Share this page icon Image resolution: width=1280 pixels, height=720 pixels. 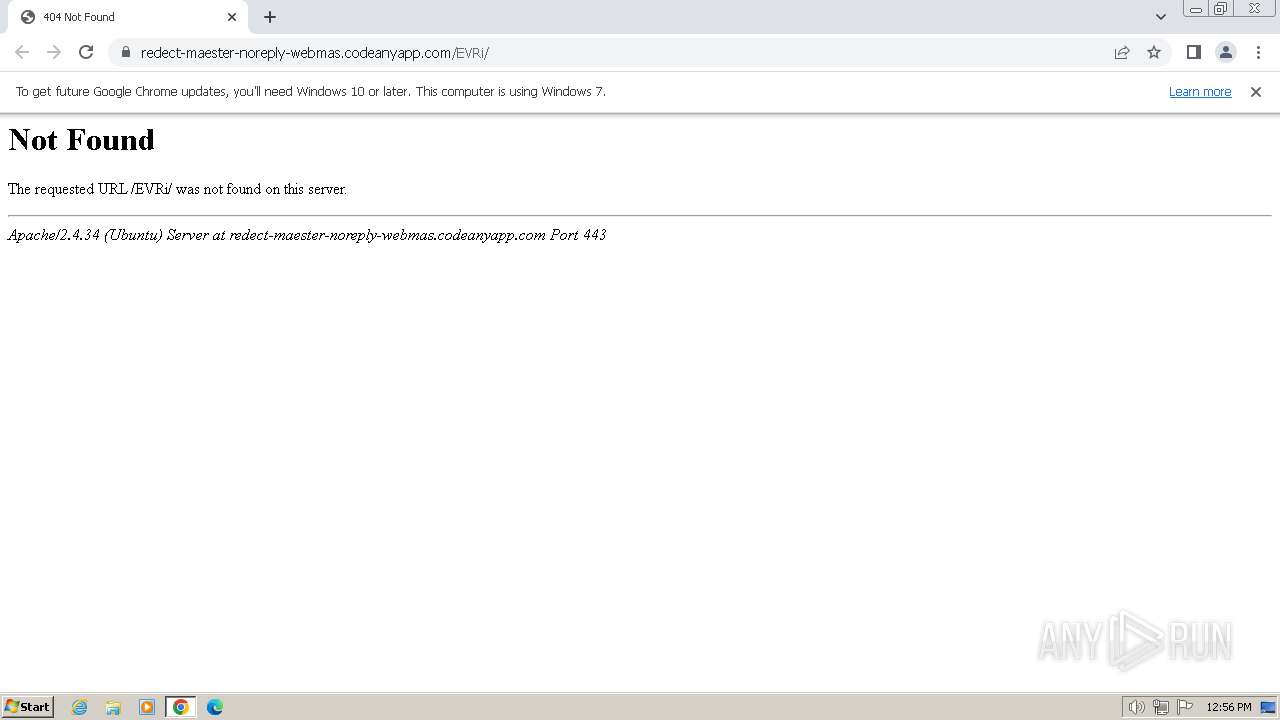[1122, 52]
